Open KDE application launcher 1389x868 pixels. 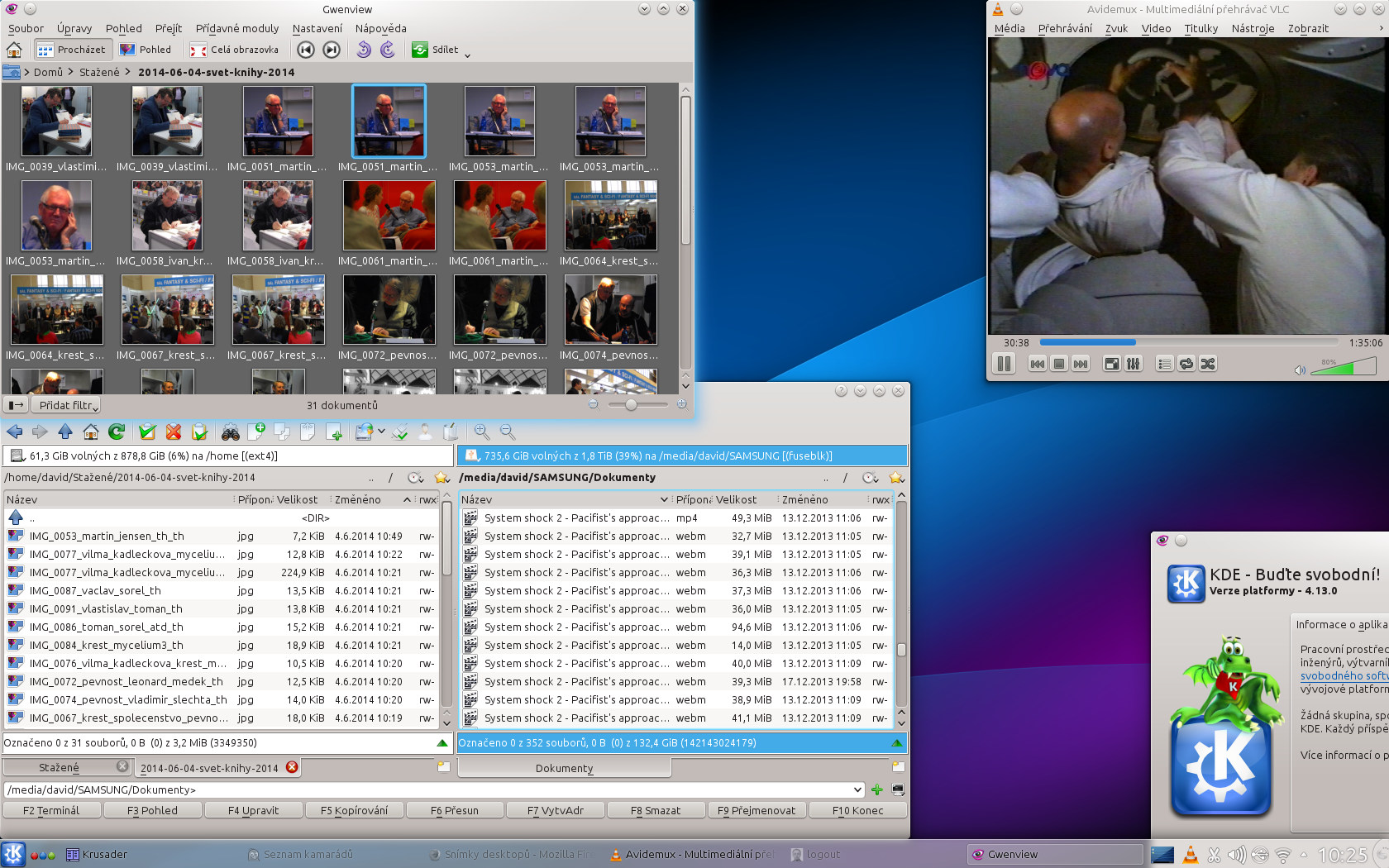click(13, 854)
